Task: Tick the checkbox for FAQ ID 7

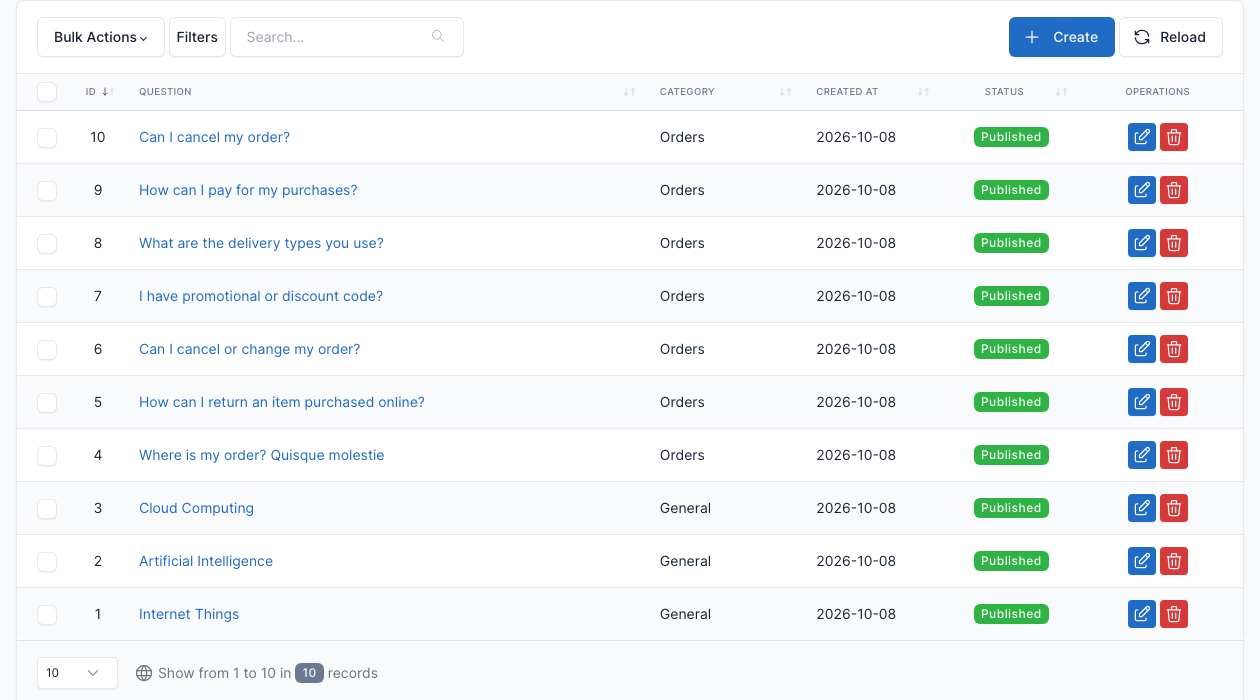Action: pos(47,297)
